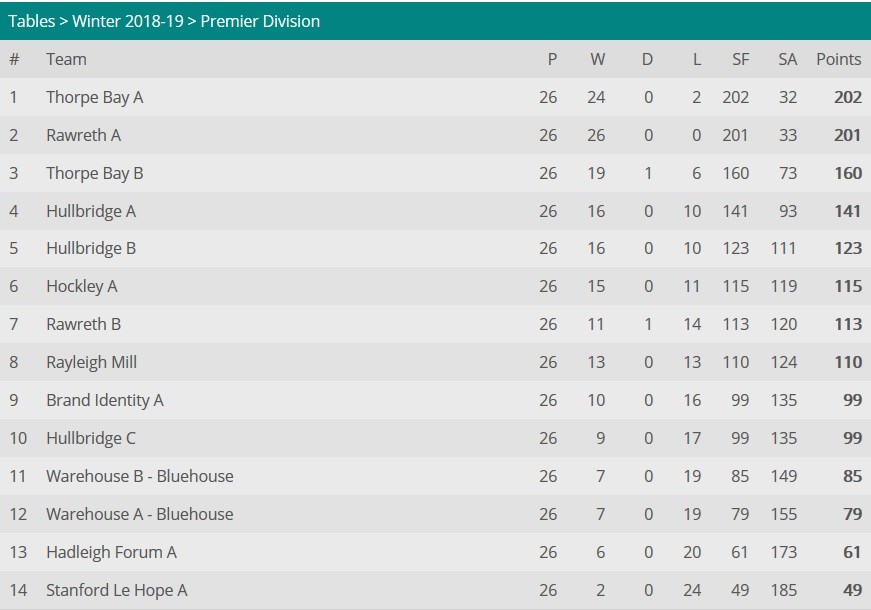
Task: Open Warehouse B - Bluehouse team page
Action: tap(139, 476)
